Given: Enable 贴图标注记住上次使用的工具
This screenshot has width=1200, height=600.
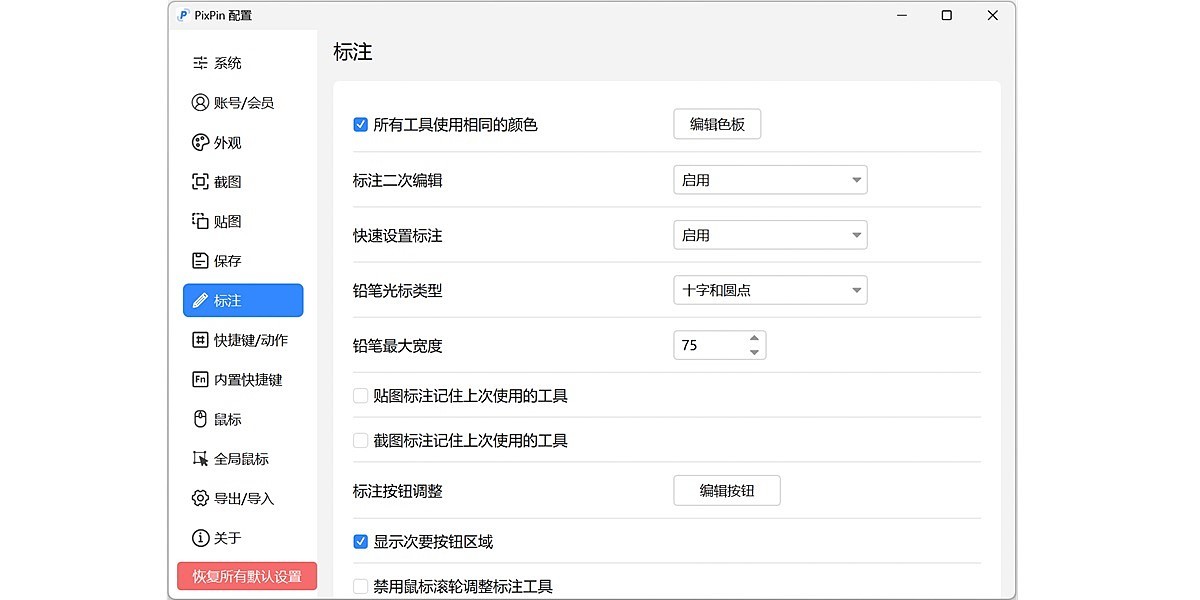Looking at the screenshot, I should coord(360,395).
